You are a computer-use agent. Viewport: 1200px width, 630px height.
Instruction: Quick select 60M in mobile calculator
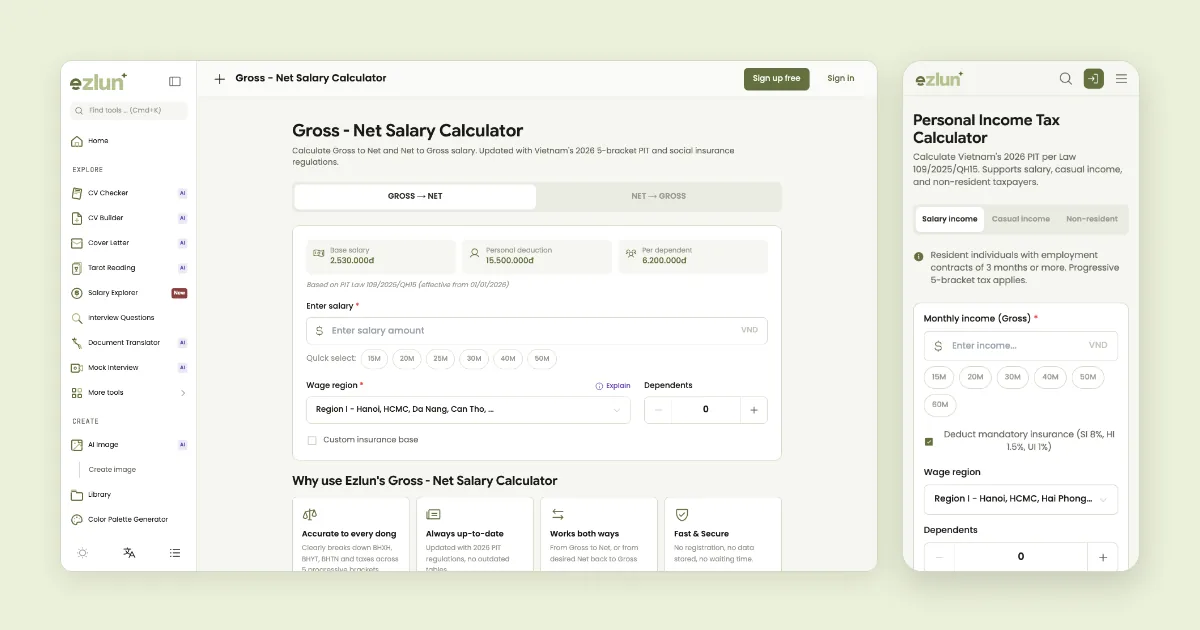pos(940,405)
